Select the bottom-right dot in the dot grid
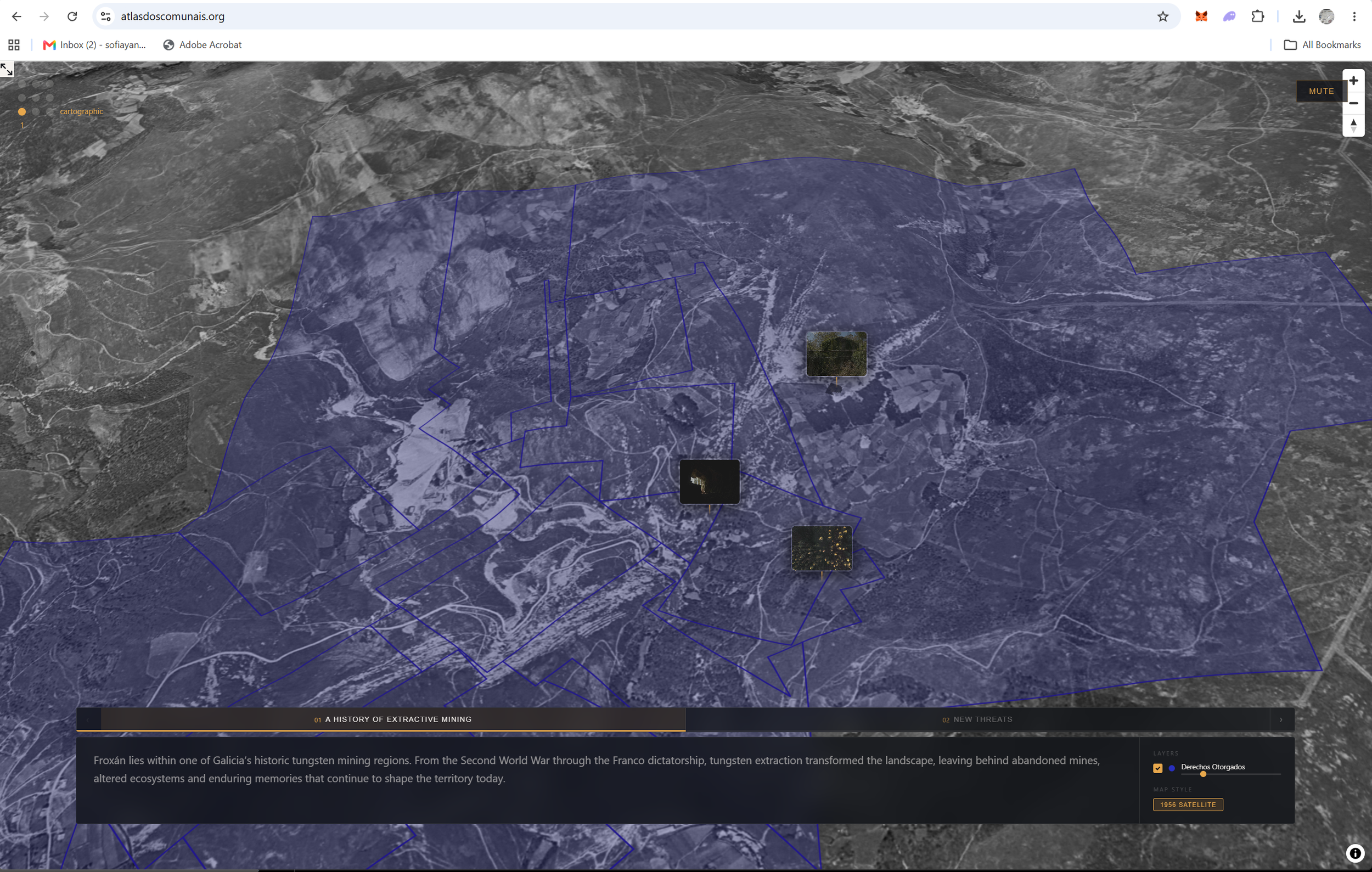 click(49, 111)
